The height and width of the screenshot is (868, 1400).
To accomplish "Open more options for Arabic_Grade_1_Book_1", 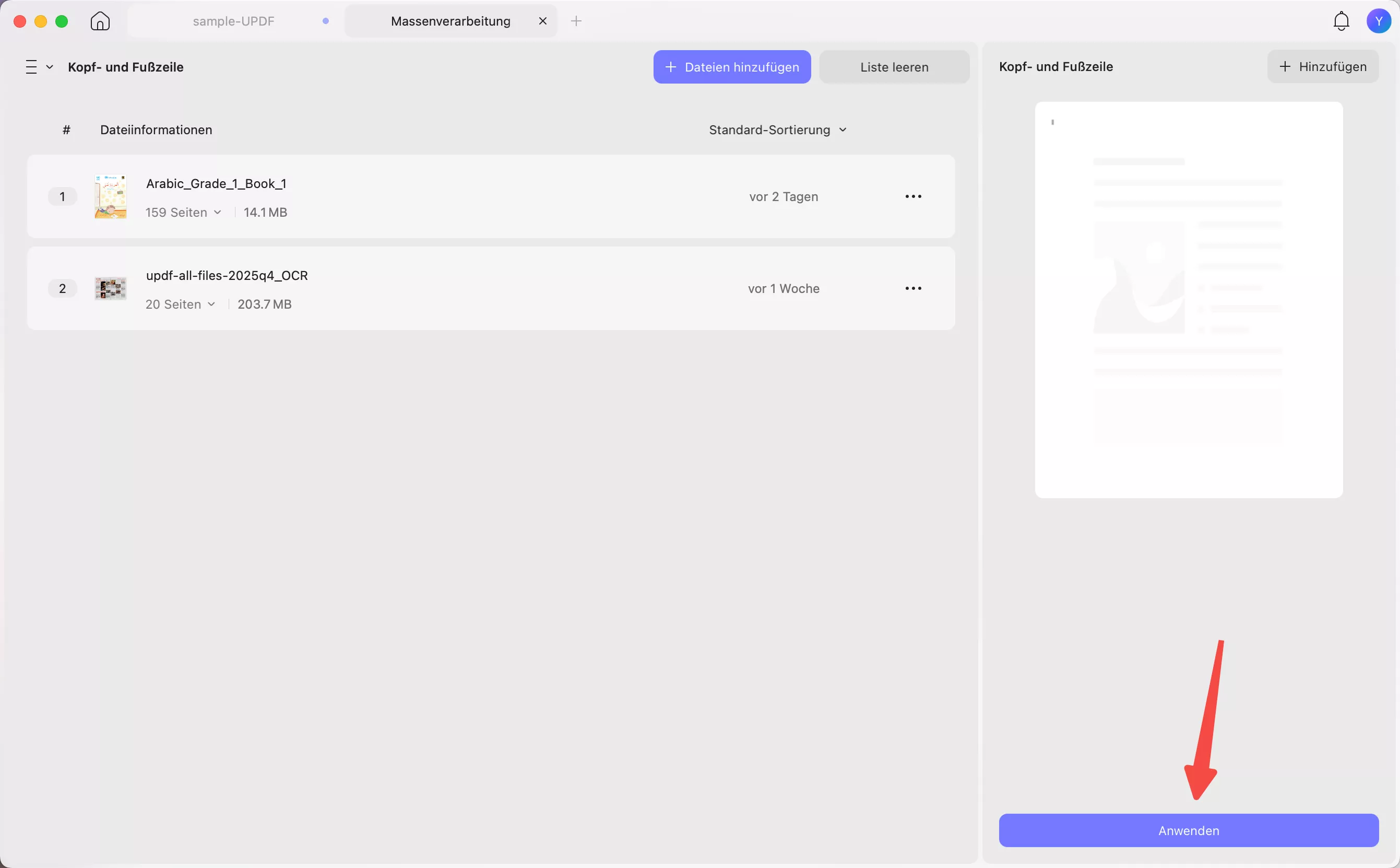I will [913, 196].
